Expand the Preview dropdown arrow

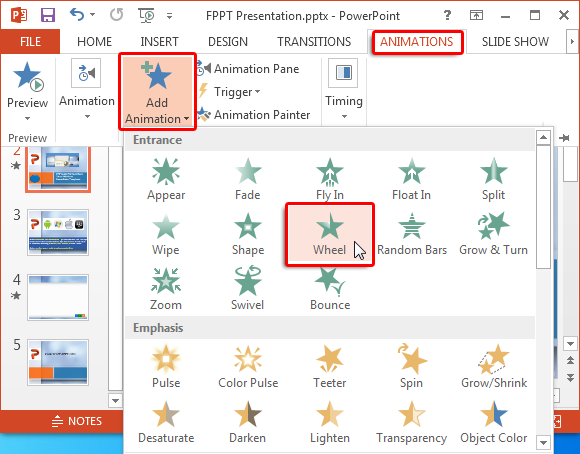coord(27,118)
